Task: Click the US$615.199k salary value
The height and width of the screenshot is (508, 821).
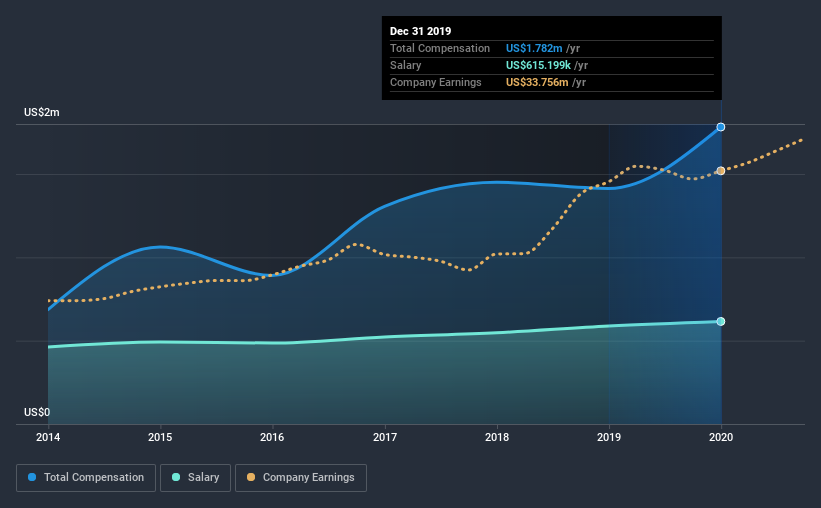Action: (x=538, y=65)
